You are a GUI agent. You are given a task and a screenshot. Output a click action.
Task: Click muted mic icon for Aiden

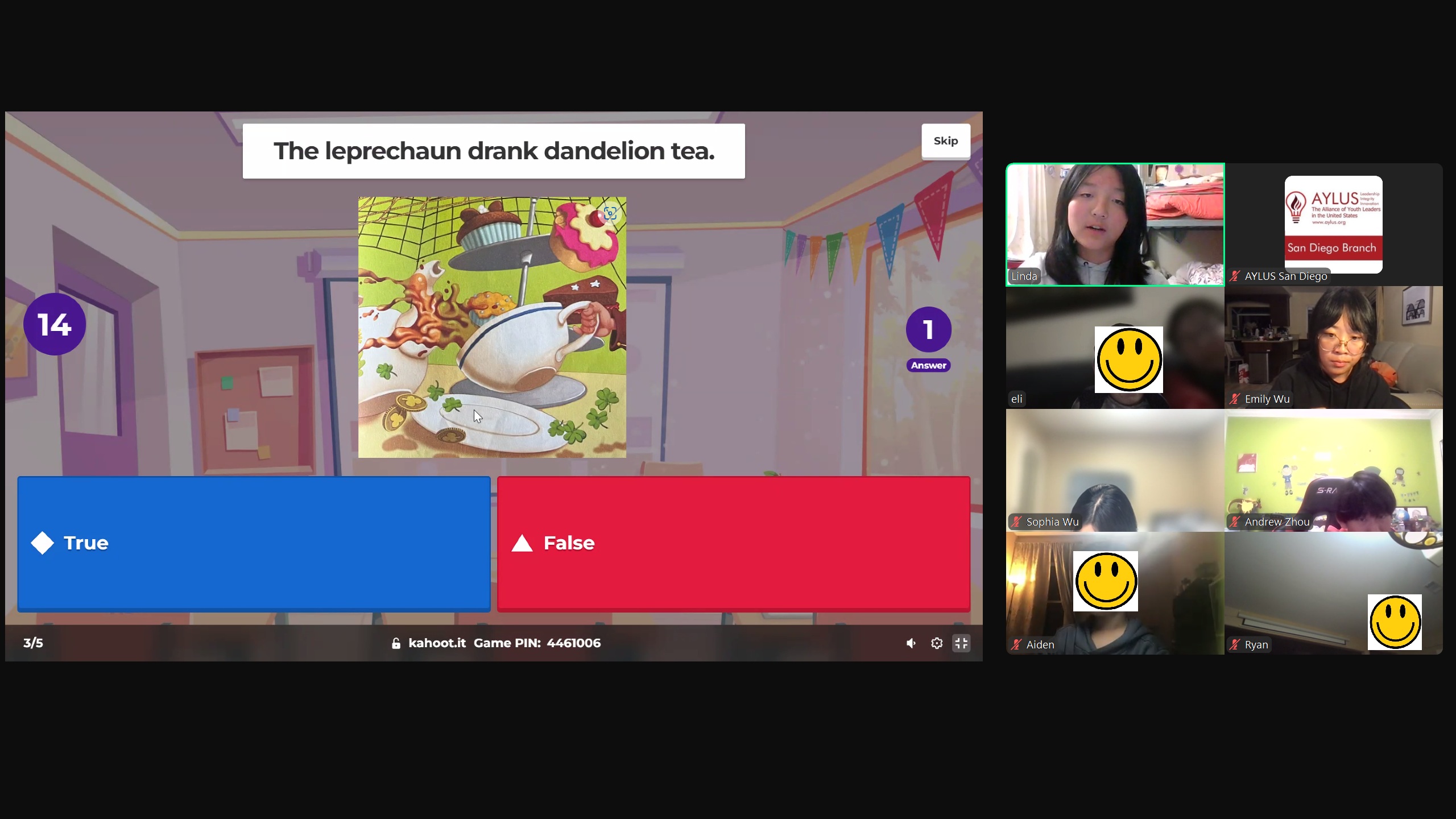click(1016, 645)
